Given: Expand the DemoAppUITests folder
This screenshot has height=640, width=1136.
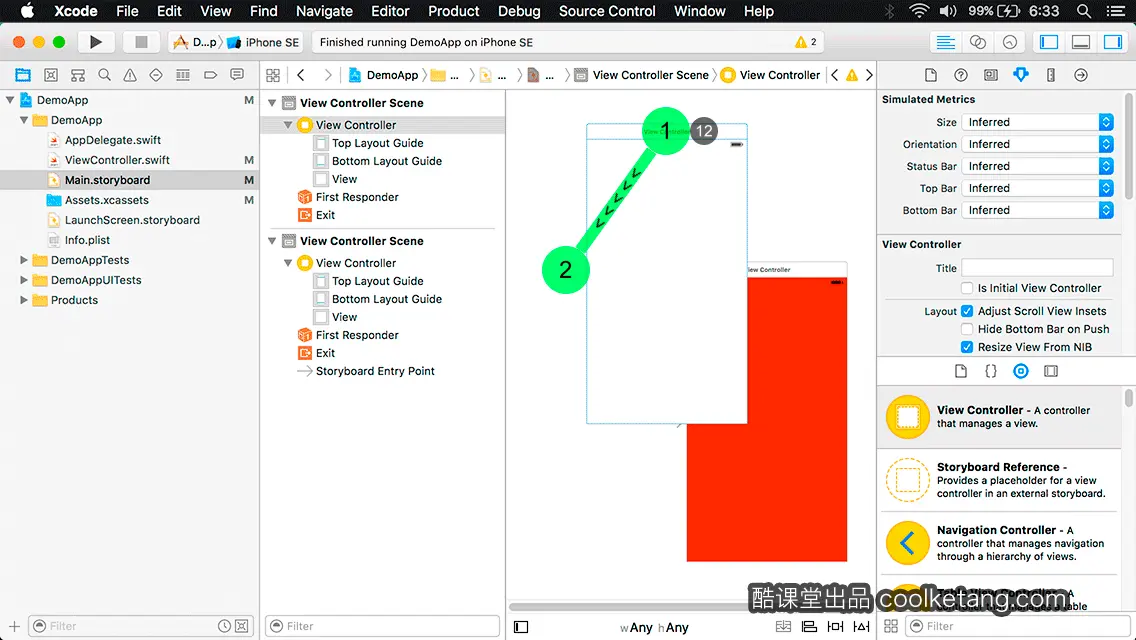Looking at the screenshot, I should coord(23,280).
